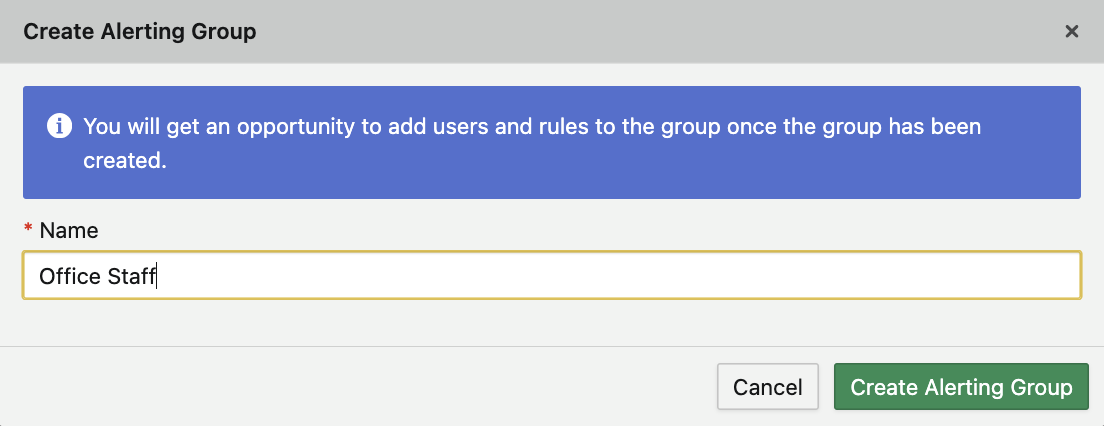Click the Name field label
Screen dimensions: 1104x426
[x=69, y=230]
